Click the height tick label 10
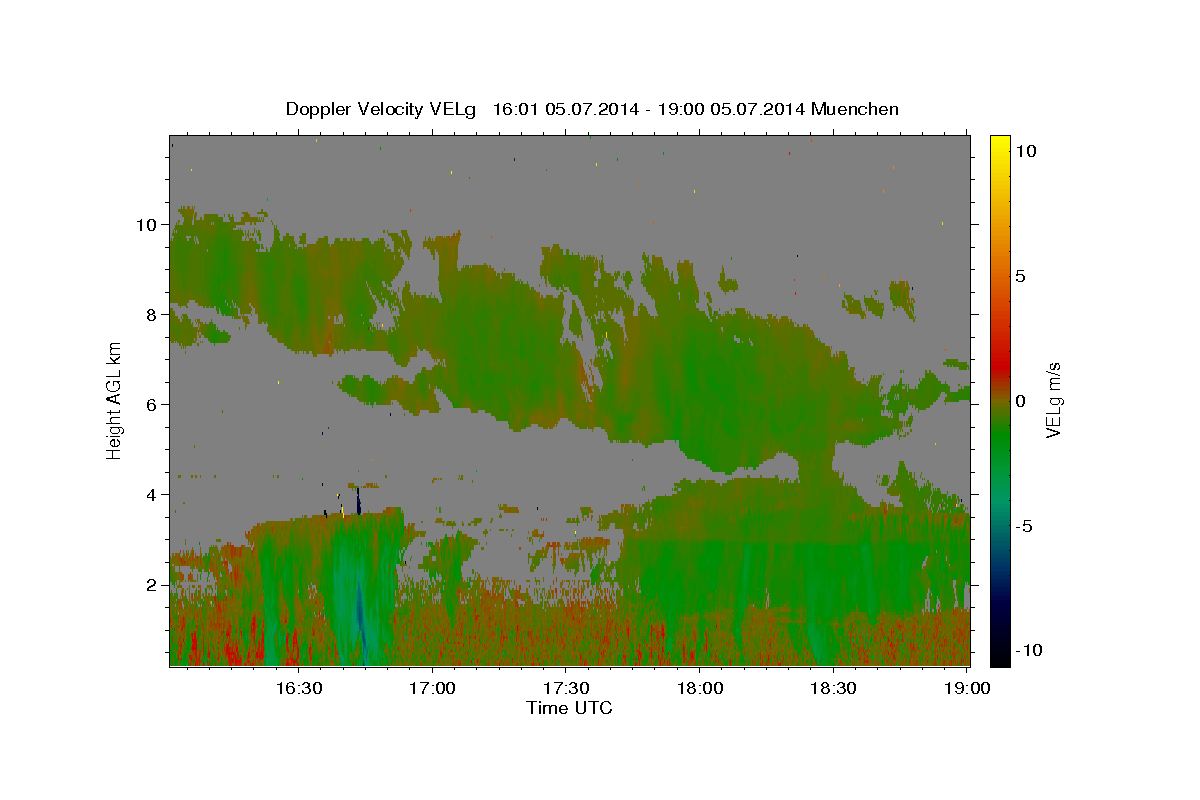The width and height of the screenshot is (1200, 800). pos(147,225)
